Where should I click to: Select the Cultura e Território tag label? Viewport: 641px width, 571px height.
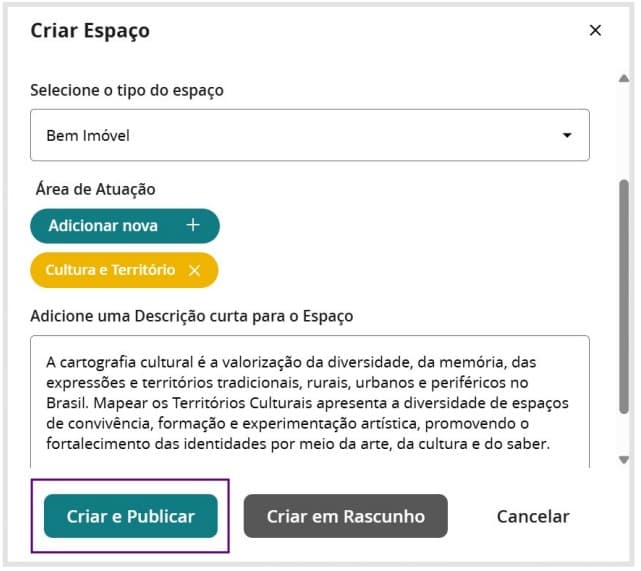tap(110, 270)
